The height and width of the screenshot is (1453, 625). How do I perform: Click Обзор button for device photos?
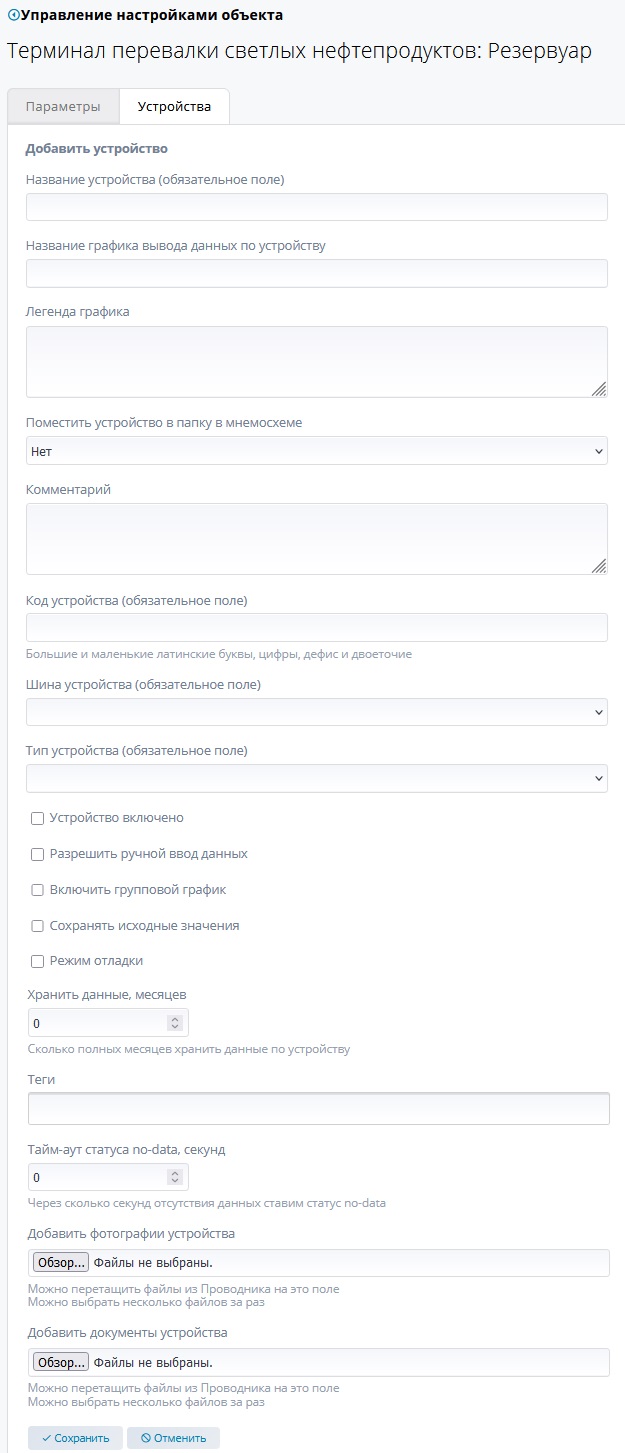pyautogui.click(x=61, y=1262)
